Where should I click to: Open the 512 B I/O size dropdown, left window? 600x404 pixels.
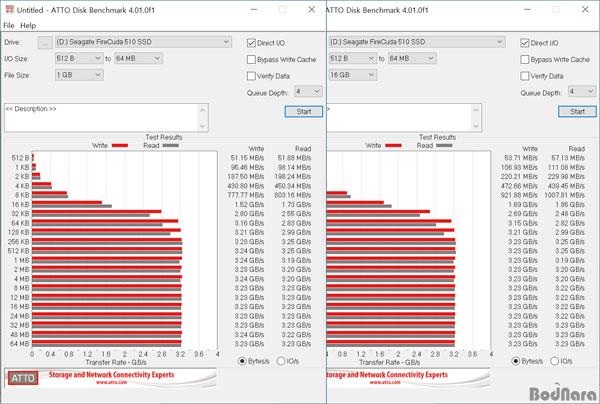click(79, 58)
